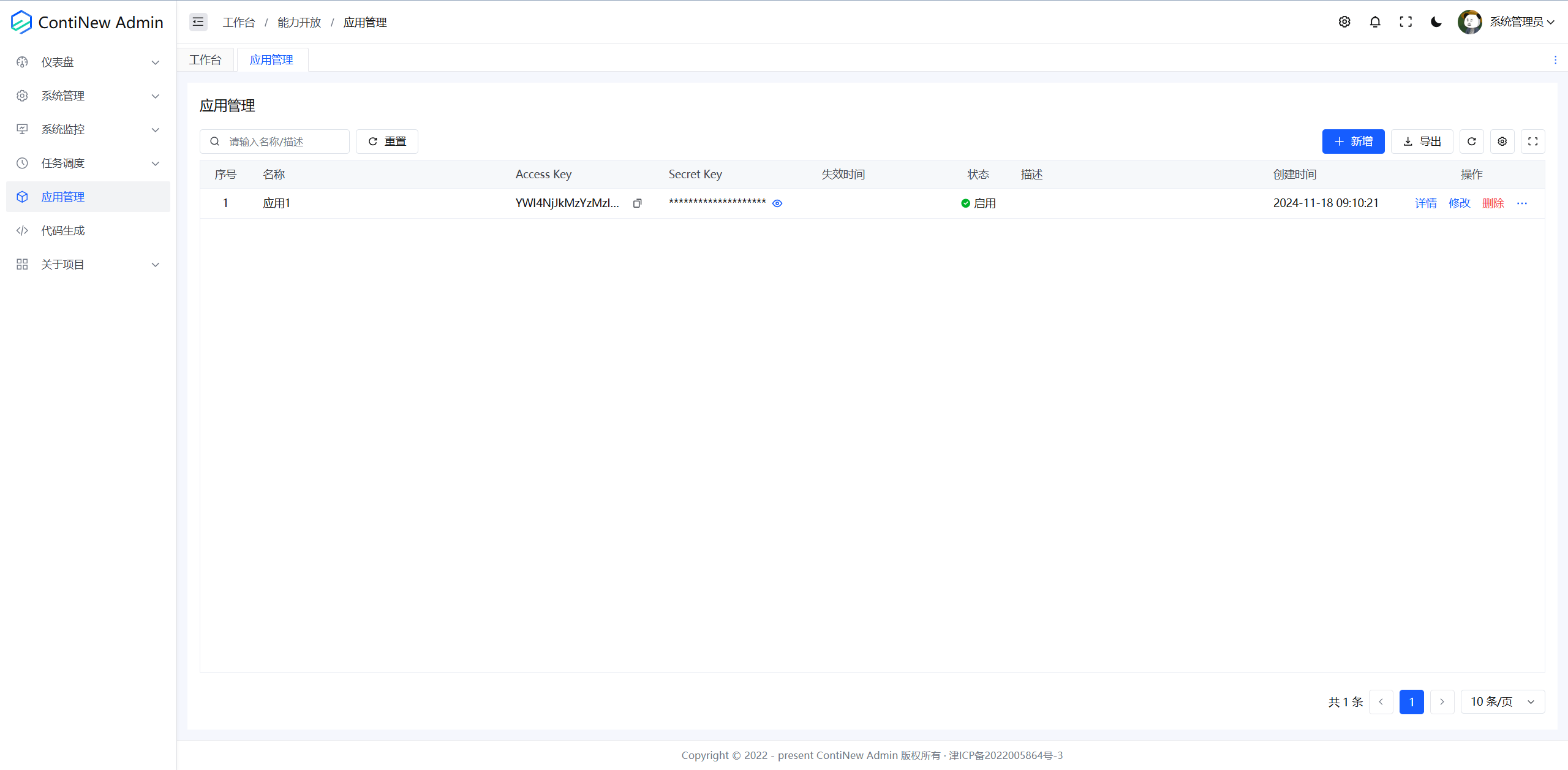Screen dimensions: 1568x770
Task: Click the sidebar collapse menu icon
Action: pyautogui.click(x=198, y=22)
